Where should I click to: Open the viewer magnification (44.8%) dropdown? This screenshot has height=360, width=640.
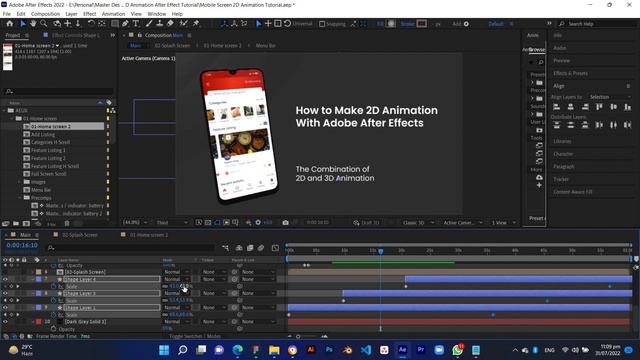coord(136,222)
